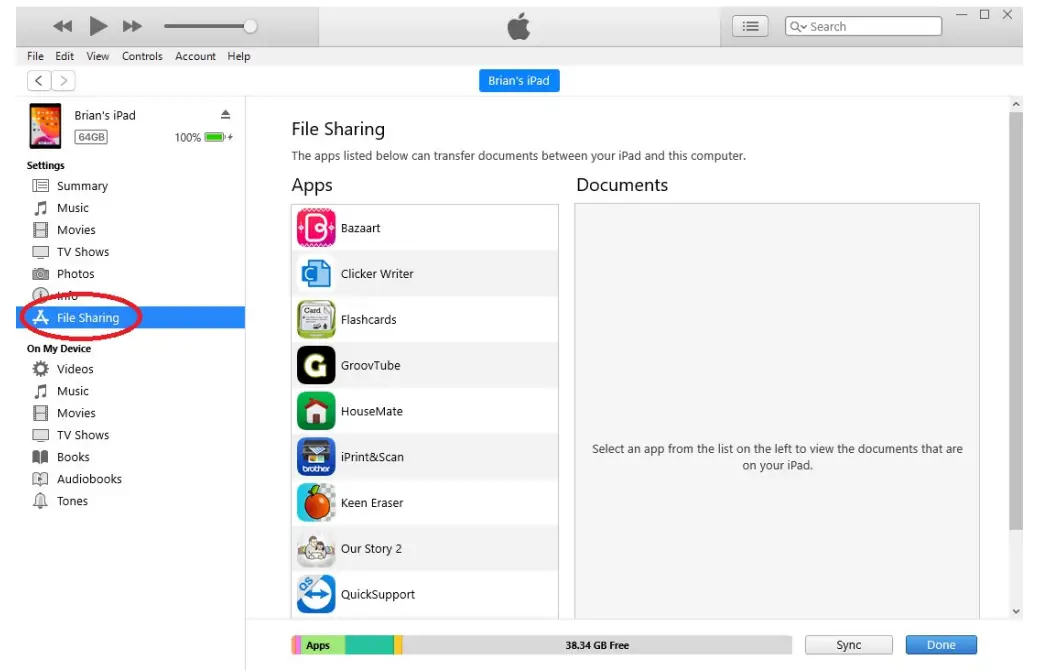Open the list view button beside Search
1057x672 pixels.
(x=750, y=26)
